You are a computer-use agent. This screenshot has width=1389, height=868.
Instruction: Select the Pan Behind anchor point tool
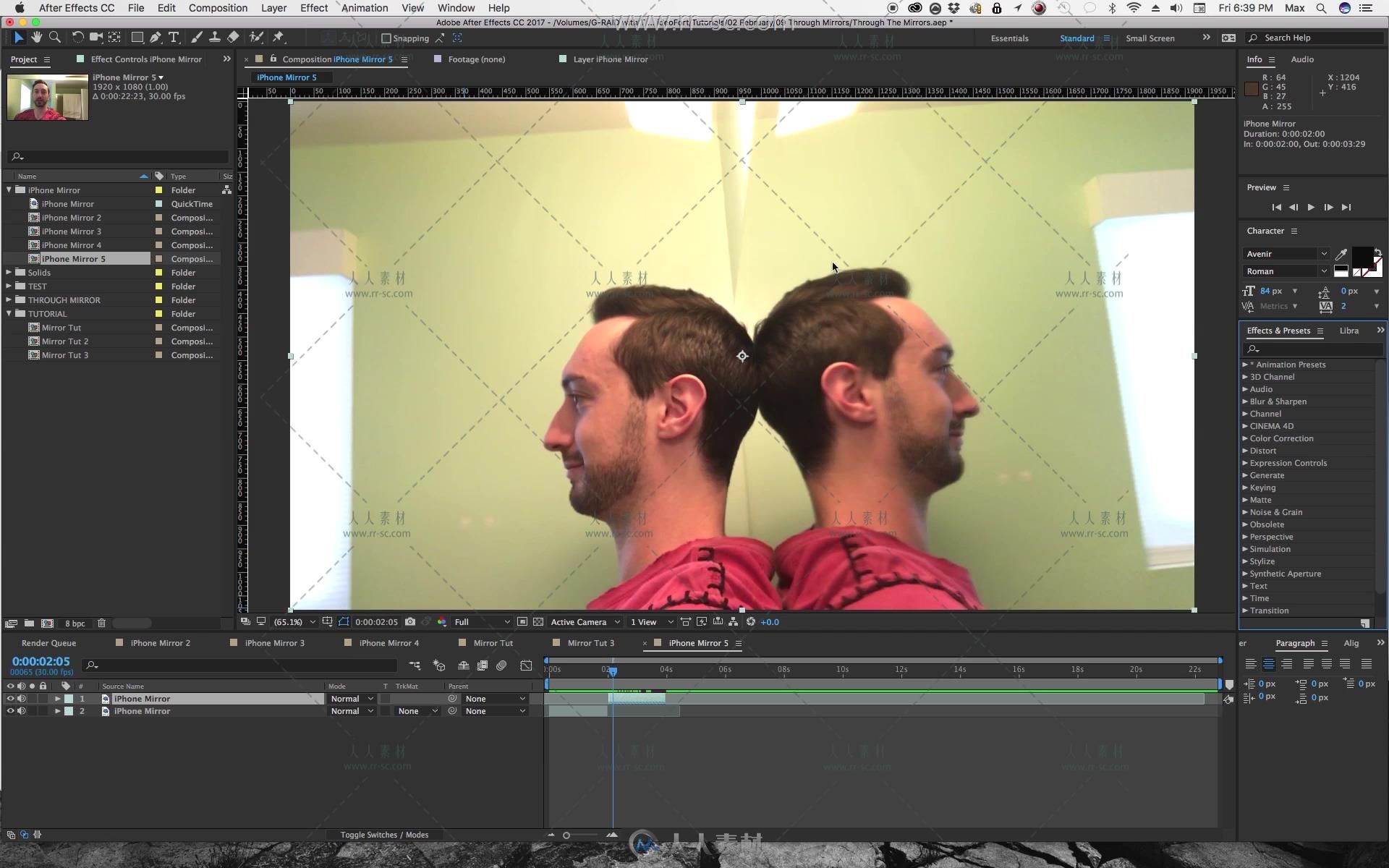tap(114, 38)
